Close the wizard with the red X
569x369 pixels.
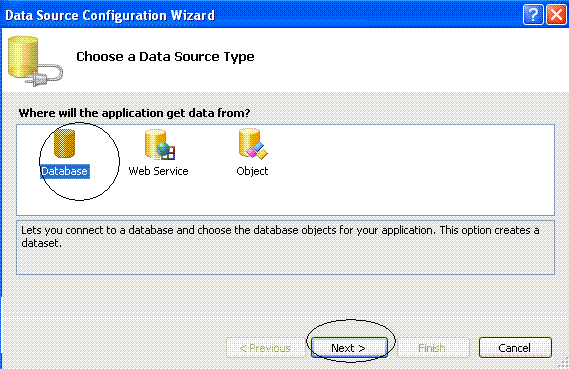coord(556,15)
